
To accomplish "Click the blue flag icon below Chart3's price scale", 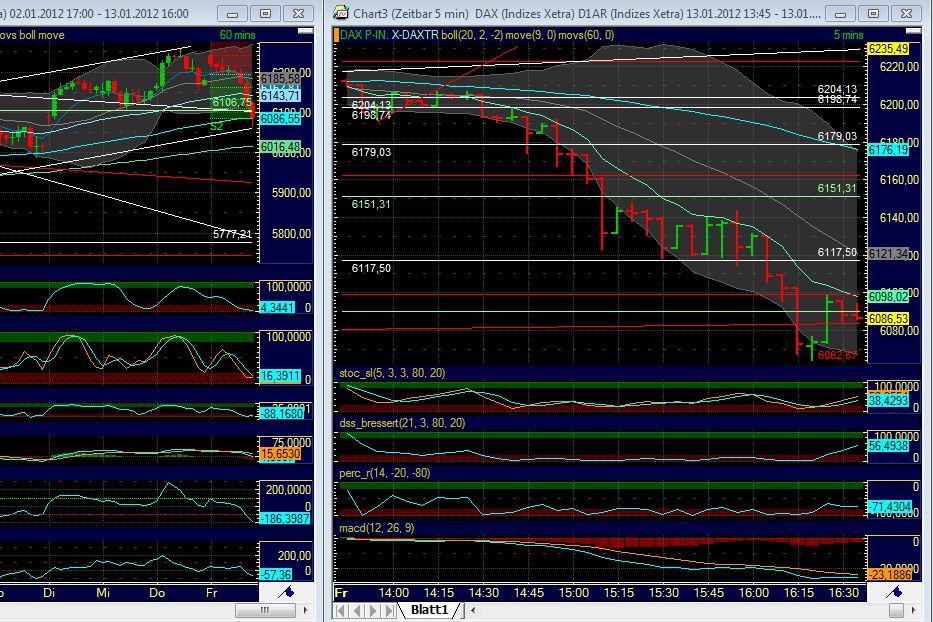I will tap(898, 591).
